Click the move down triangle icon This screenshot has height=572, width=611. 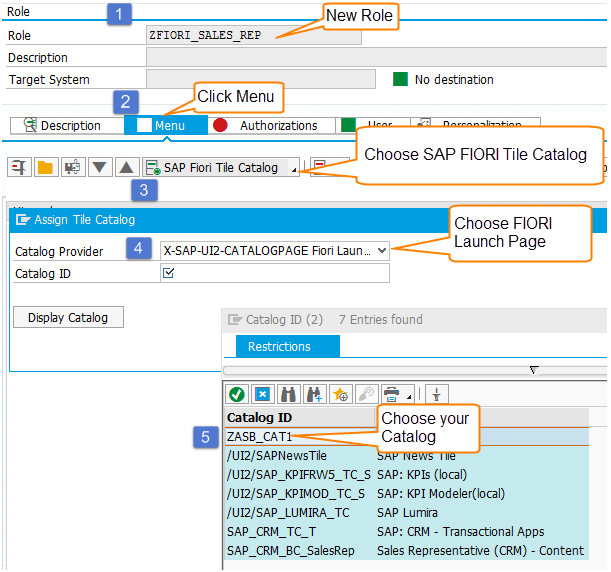point(100,168)
